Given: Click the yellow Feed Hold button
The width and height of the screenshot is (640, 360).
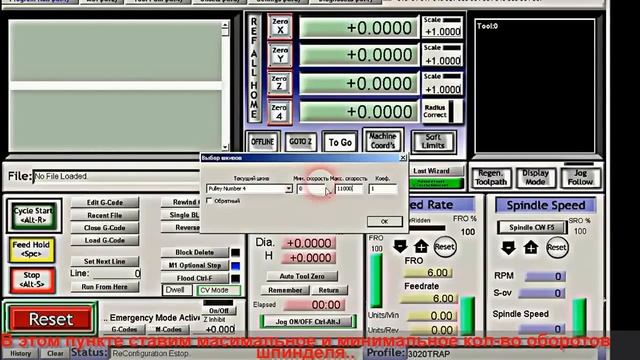Looking at the screenshot, I should (x=31, y=249).
